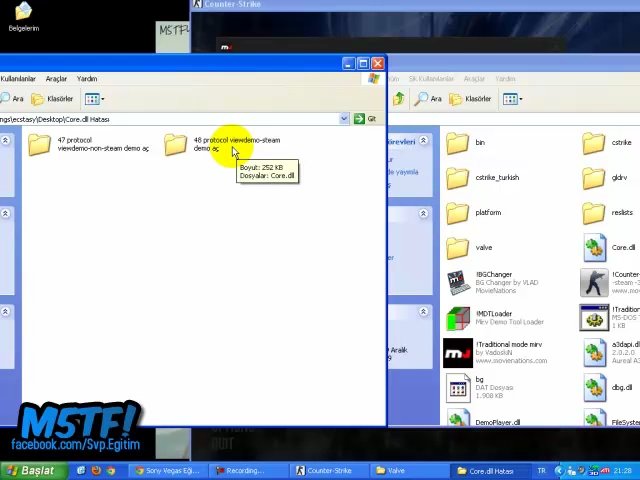The image size is (640, 480).
Task: Open the Belgelerim desktop icon
Action: tap(24, 17)
